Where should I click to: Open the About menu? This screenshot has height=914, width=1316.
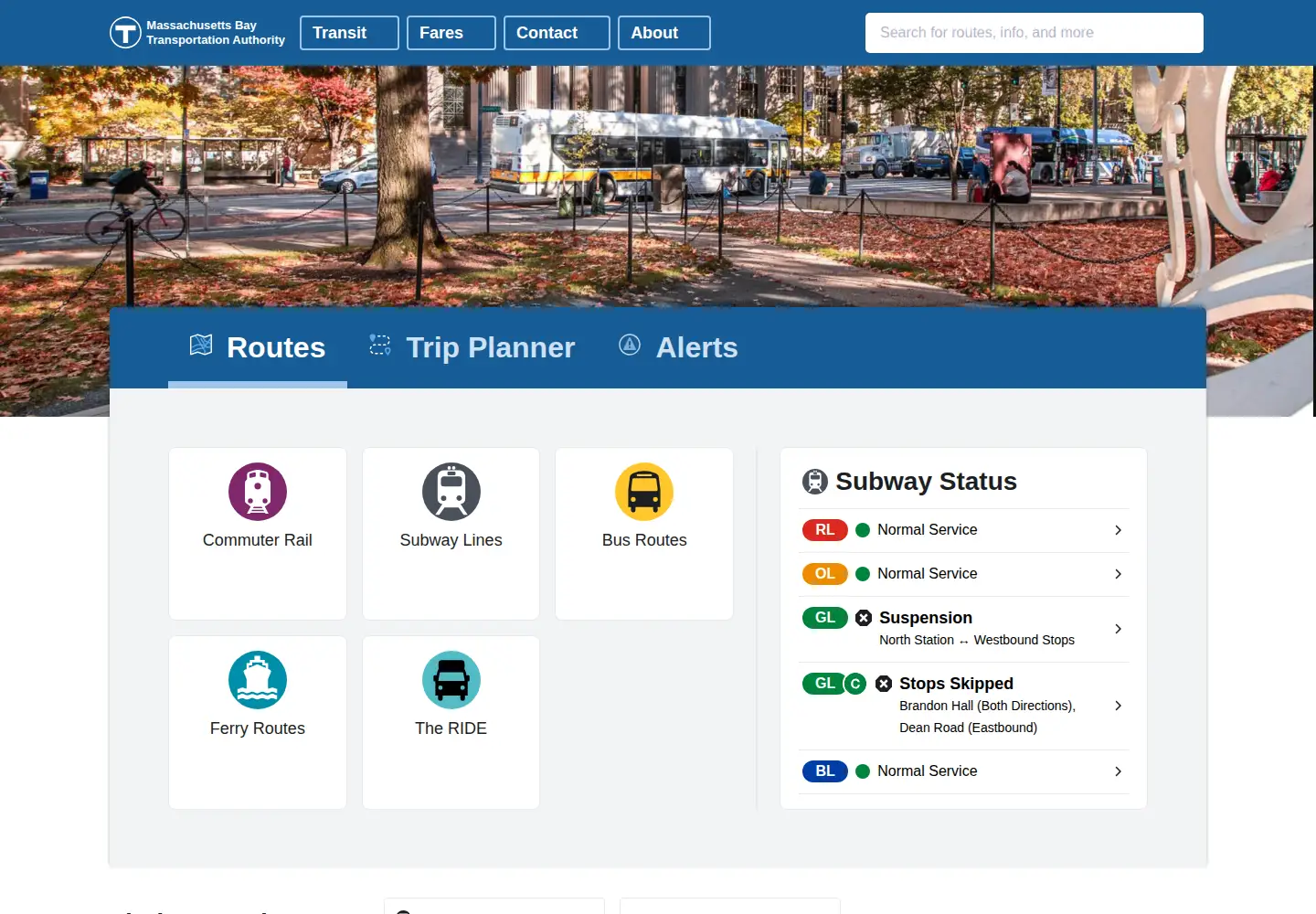(664, 33)
